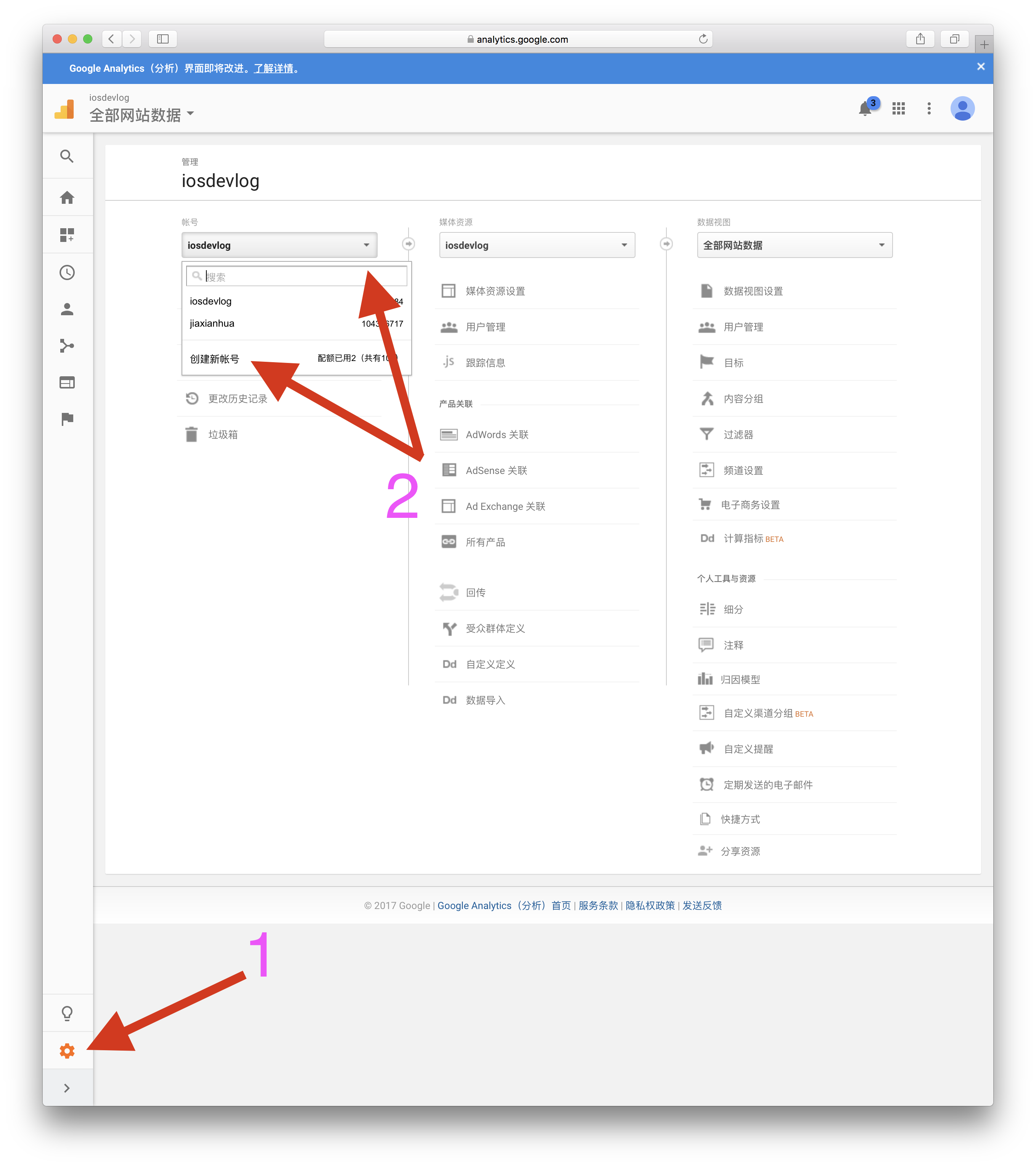Go to Home via house icon
1036x1167 pixels.
click(67, 198)
